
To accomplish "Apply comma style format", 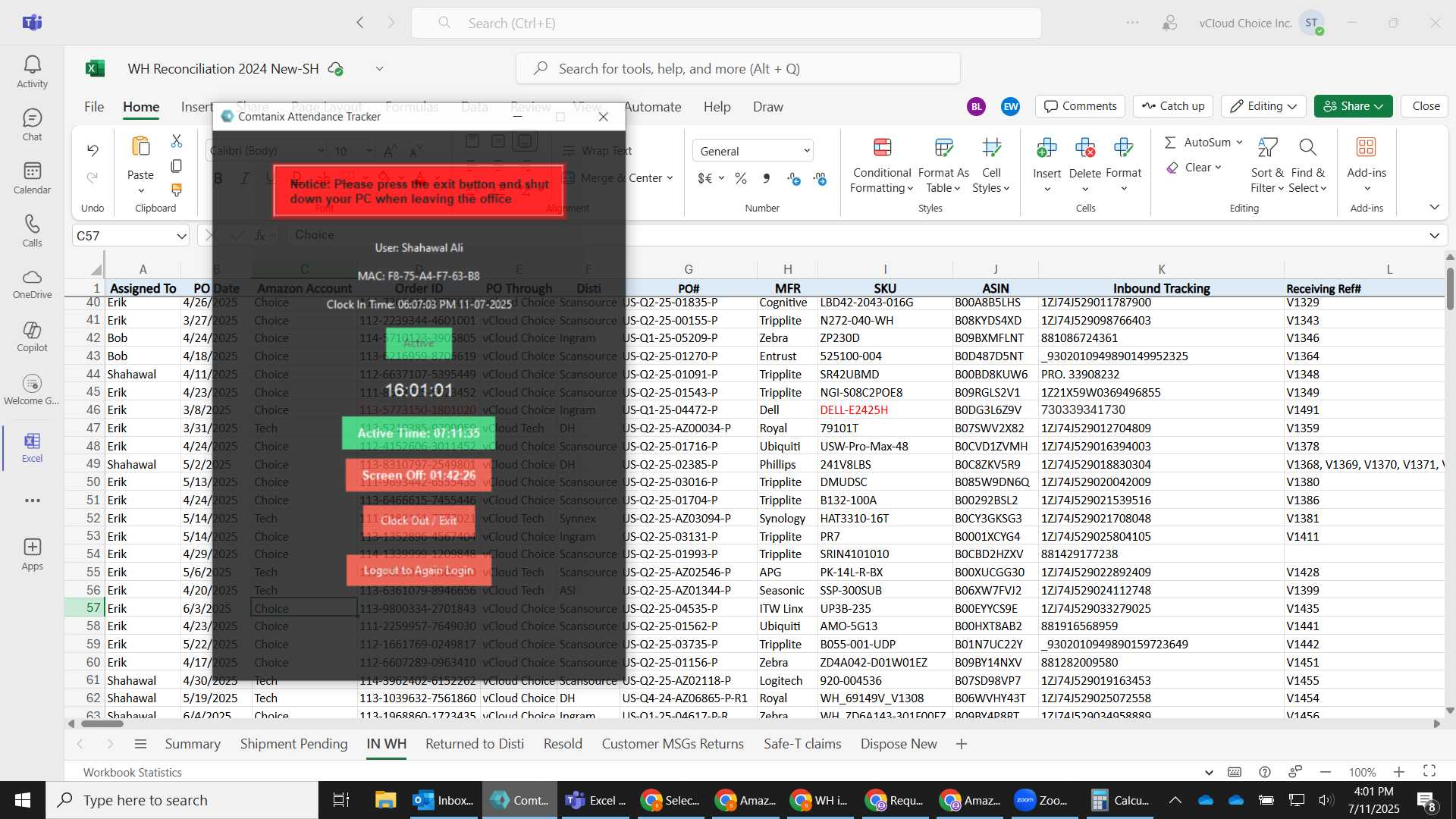I will 767,178.
